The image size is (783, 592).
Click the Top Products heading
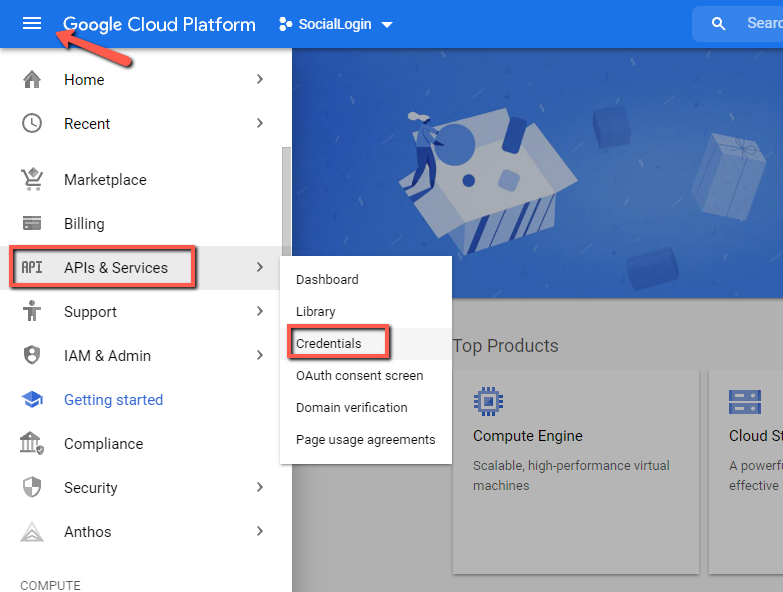click(x=505, y=346)
